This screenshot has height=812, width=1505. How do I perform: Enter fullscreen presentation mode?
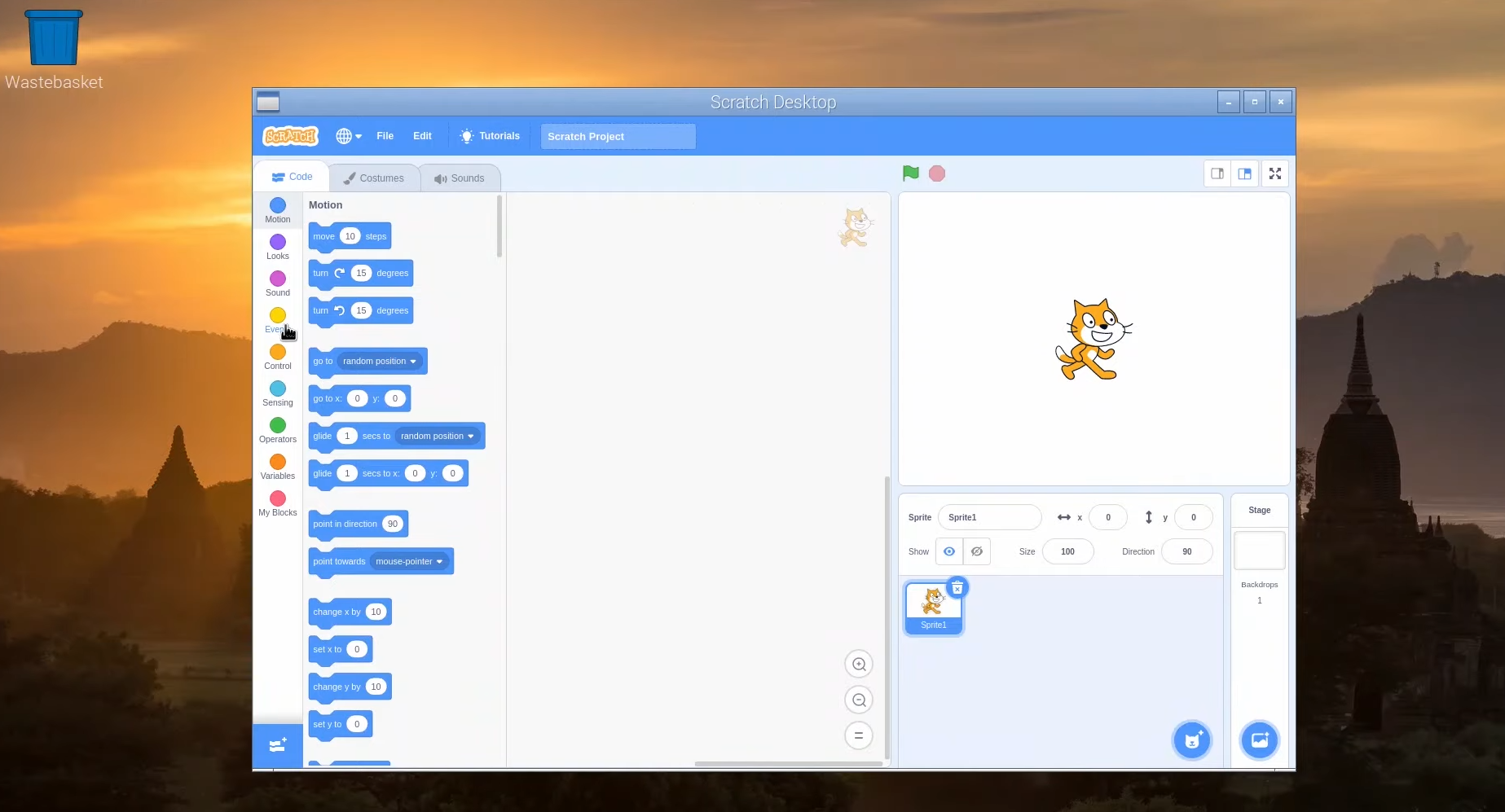tap(1274, 173)
